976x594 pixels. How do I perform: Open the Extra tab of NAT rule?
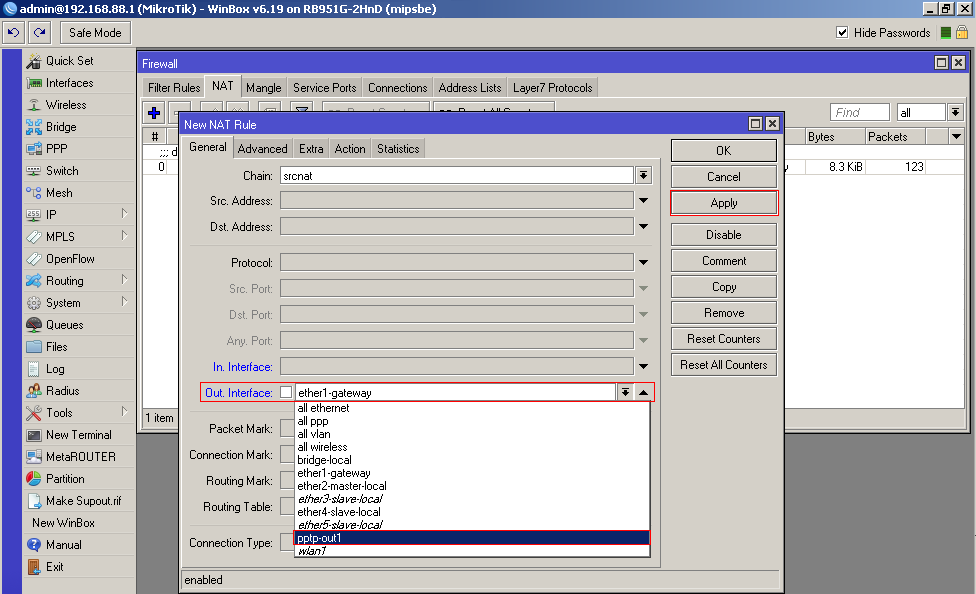pos(311,149)
